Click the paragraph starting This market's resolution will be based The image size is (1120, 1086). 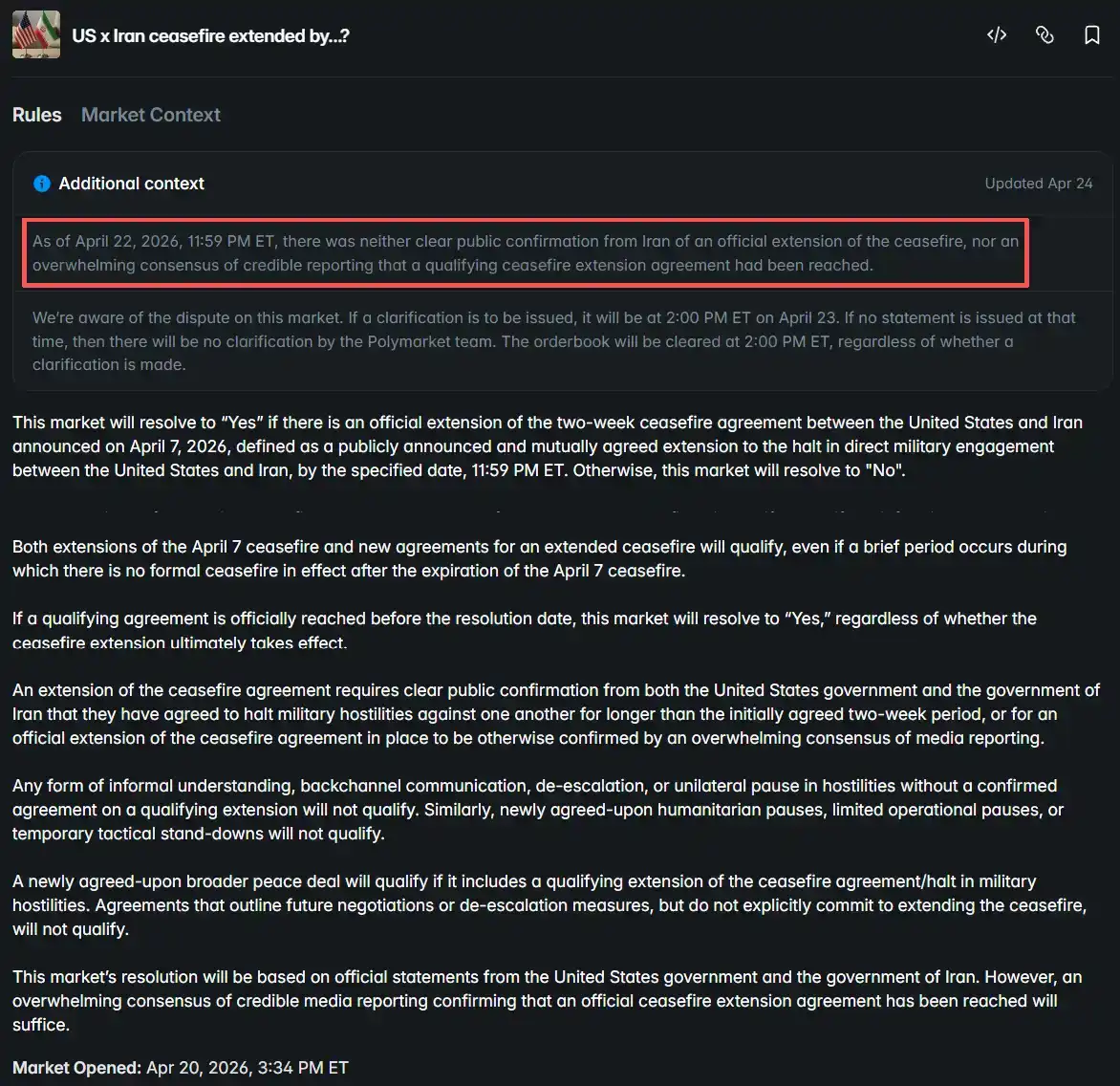[548, 1000]
